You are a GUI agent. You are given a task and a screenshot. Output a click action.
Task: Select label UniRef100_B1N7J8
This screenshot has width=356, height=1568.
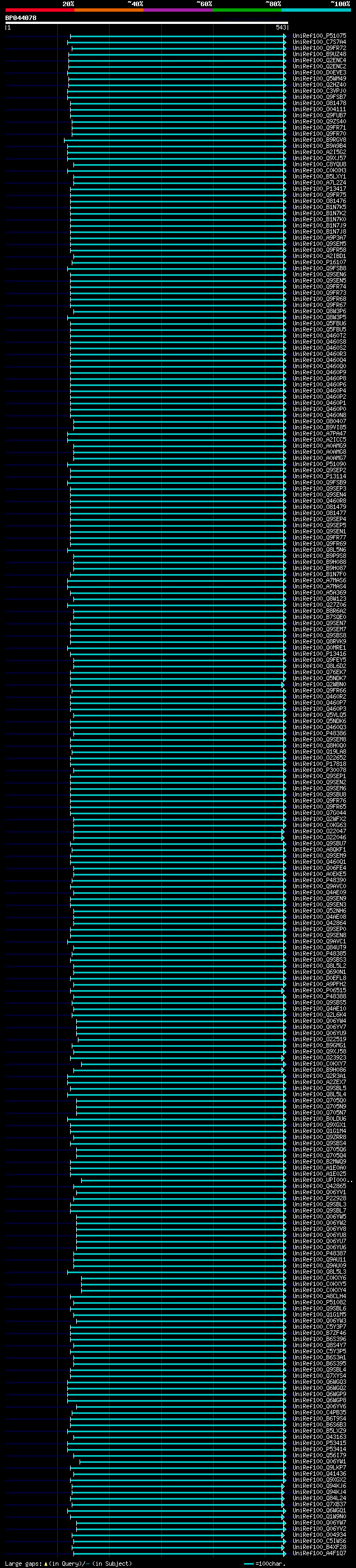[319, 231]
